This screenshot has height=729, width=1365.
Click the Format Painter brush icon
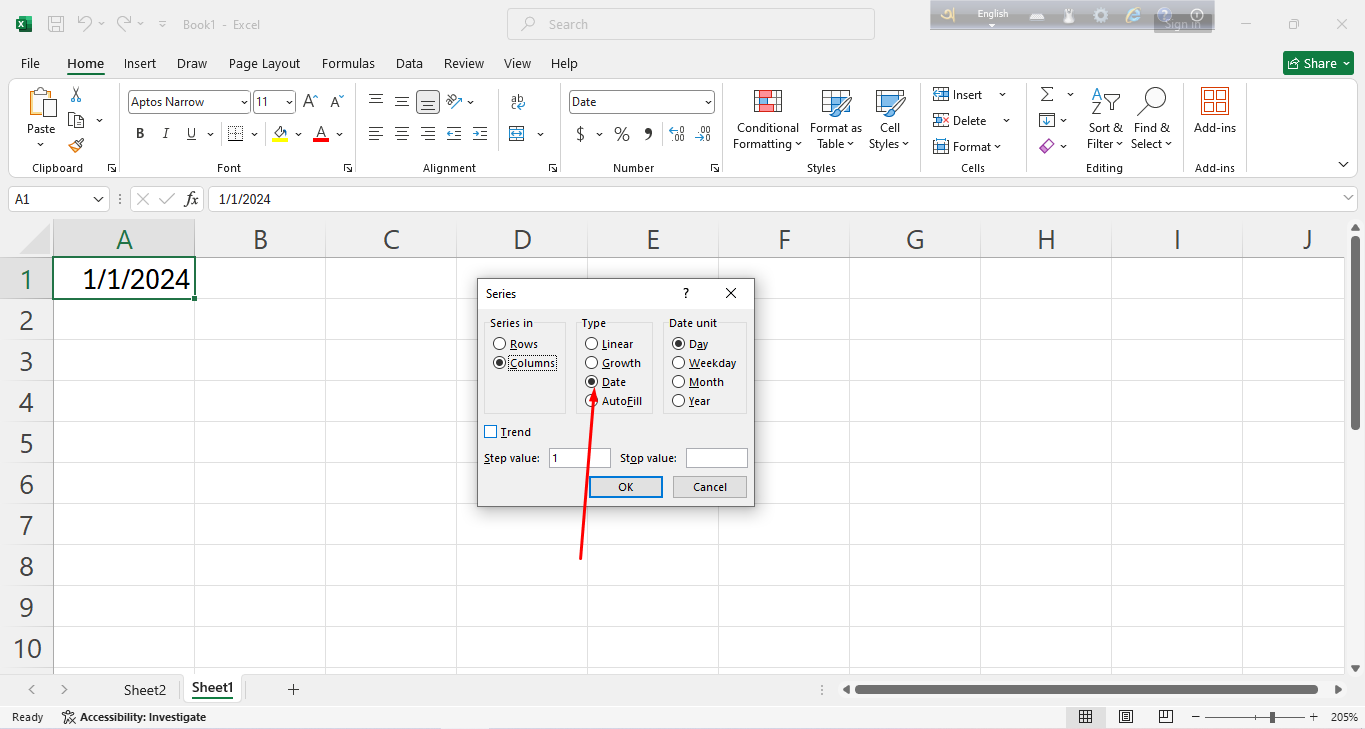tap(76, 145)
